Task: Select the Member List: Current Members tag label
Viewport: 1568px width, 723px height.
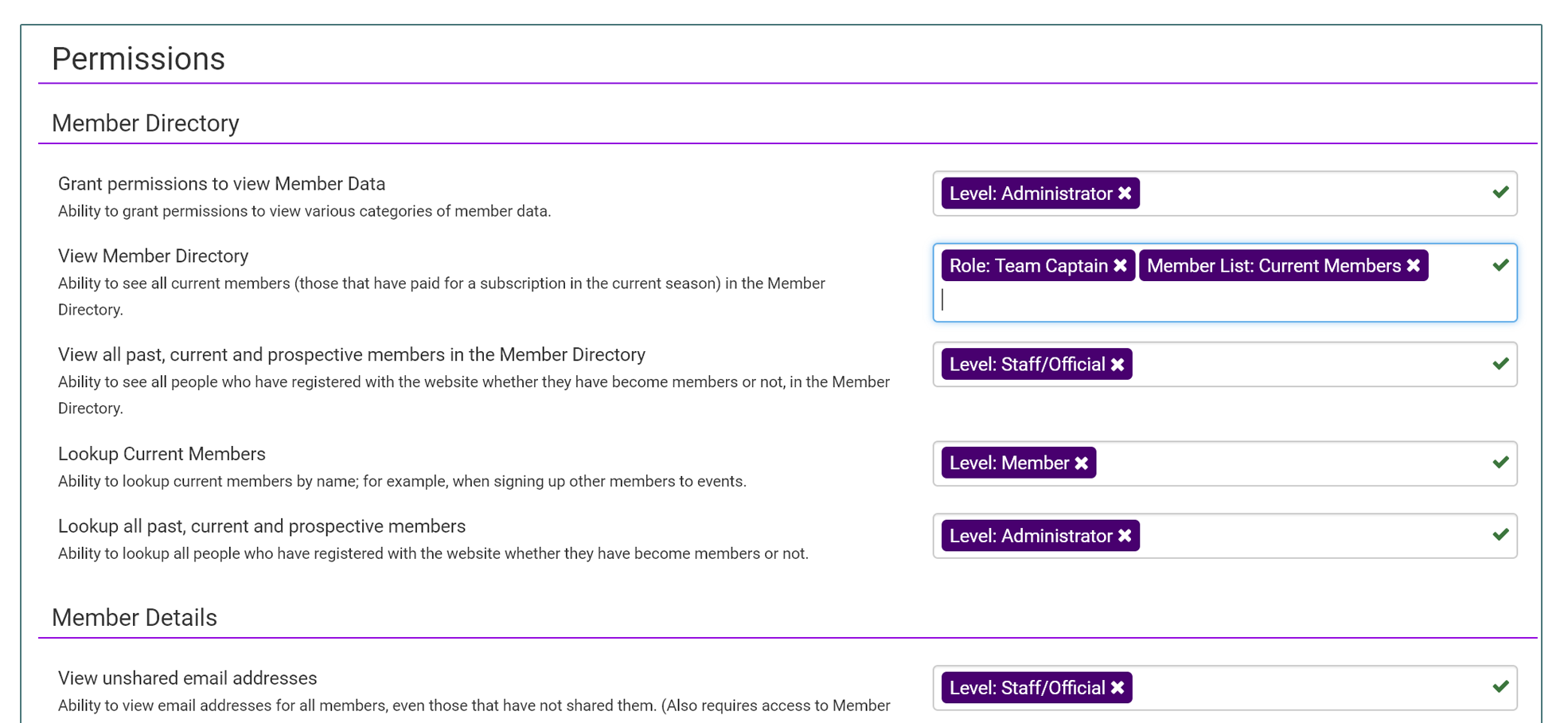Action: pyautogui.click(x=1274, y=266)
